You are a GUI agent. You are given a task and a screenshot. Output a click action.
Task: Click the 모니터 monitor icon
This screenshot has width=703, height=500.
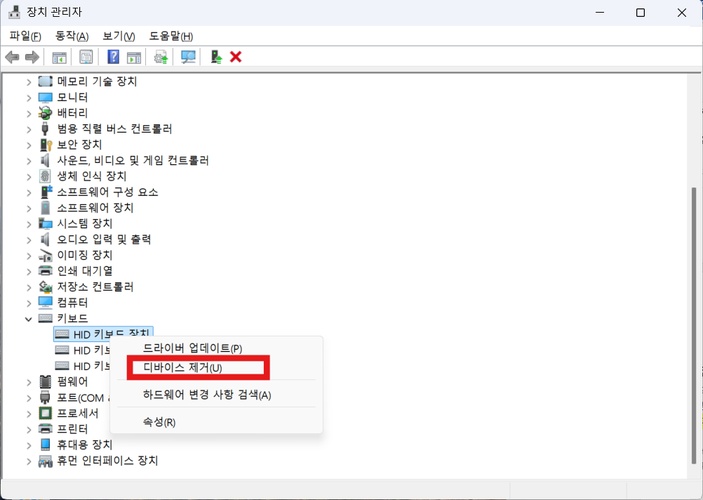[x=45, y=97]
